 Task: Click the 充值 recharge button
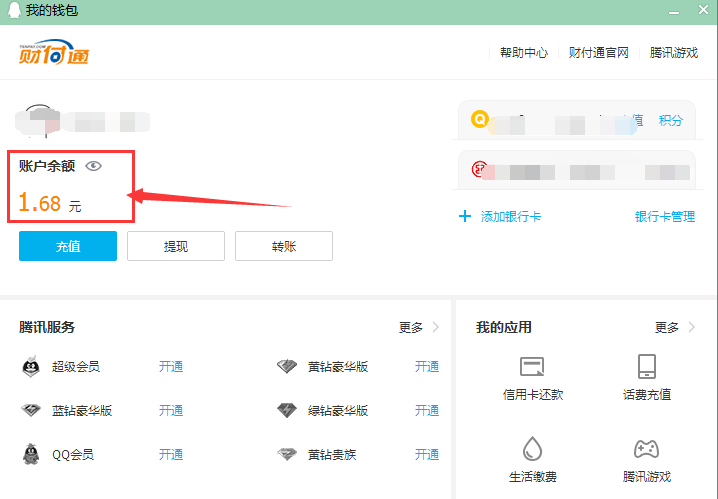[x=68, y=246]
